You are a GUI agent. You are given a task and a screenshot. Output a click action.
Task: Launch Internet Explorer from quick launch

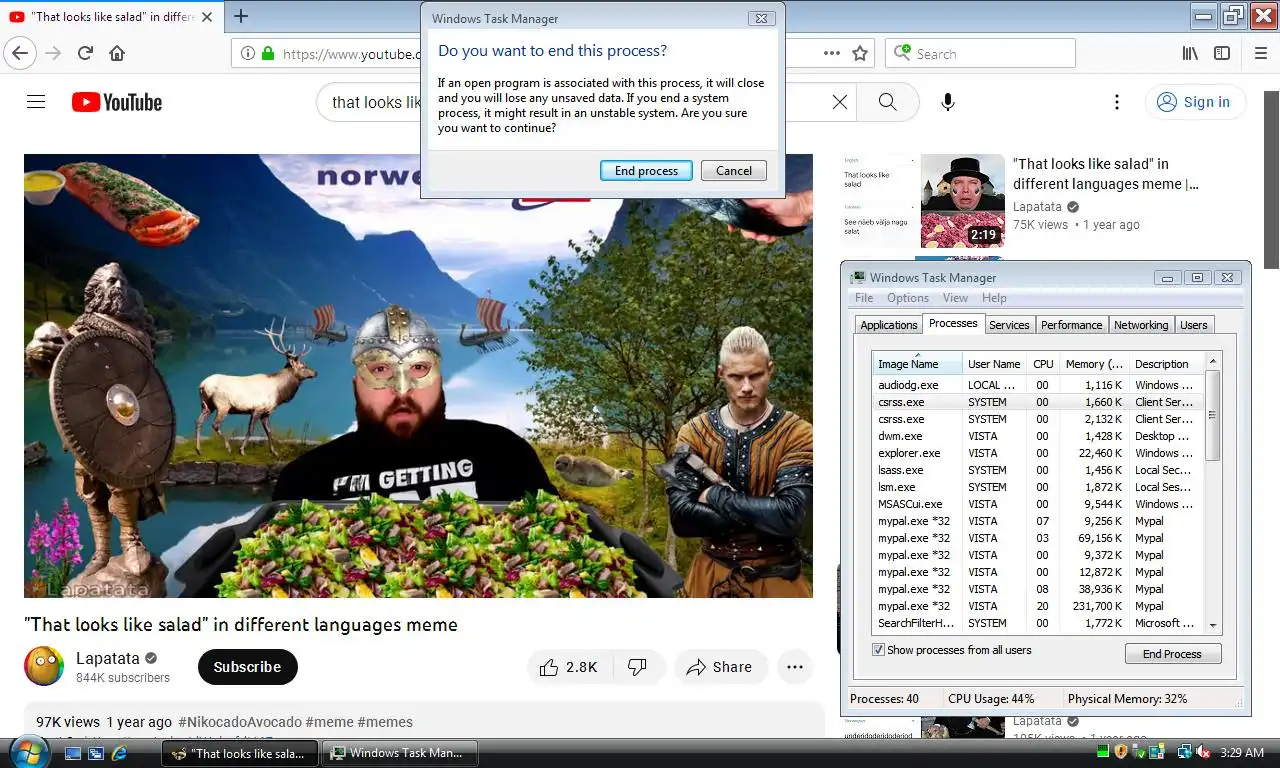point(119,752)
